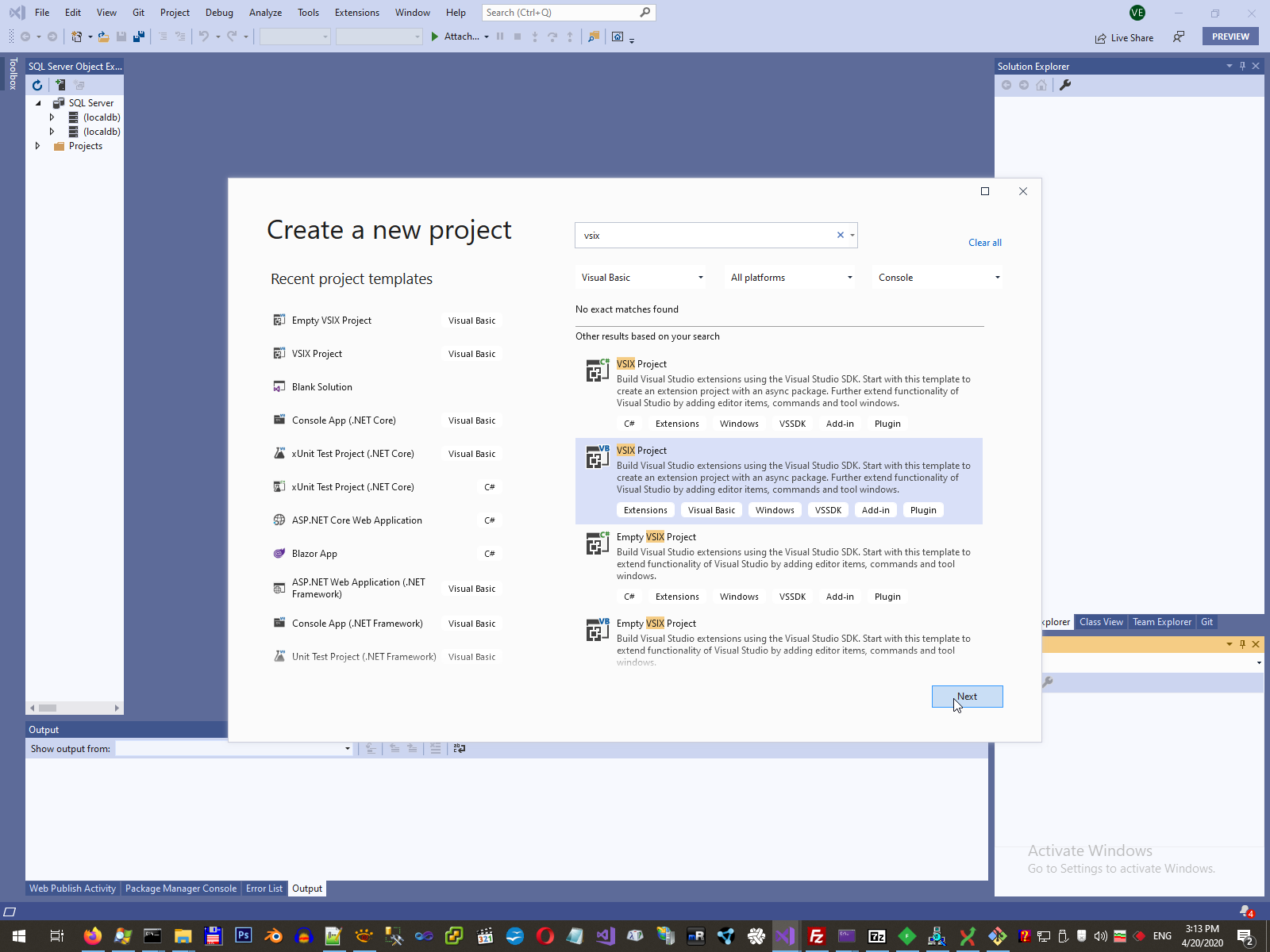Click the Clear all link
The height and width of the screenshot is (952, 1270).
[984, 243]
